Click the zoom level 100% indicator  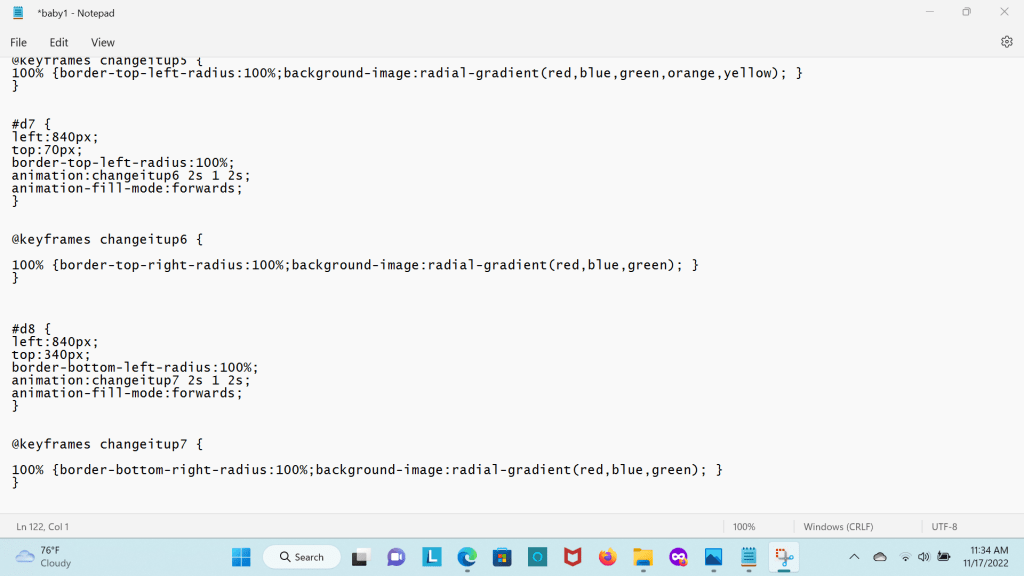[x=744, y=526]
